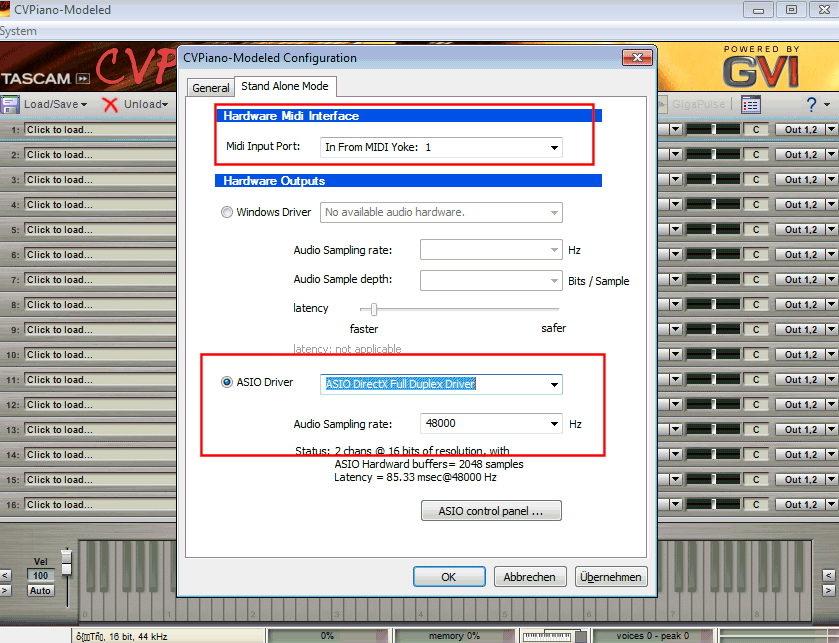Click the Abbrechen button

(x=529, y=577)
